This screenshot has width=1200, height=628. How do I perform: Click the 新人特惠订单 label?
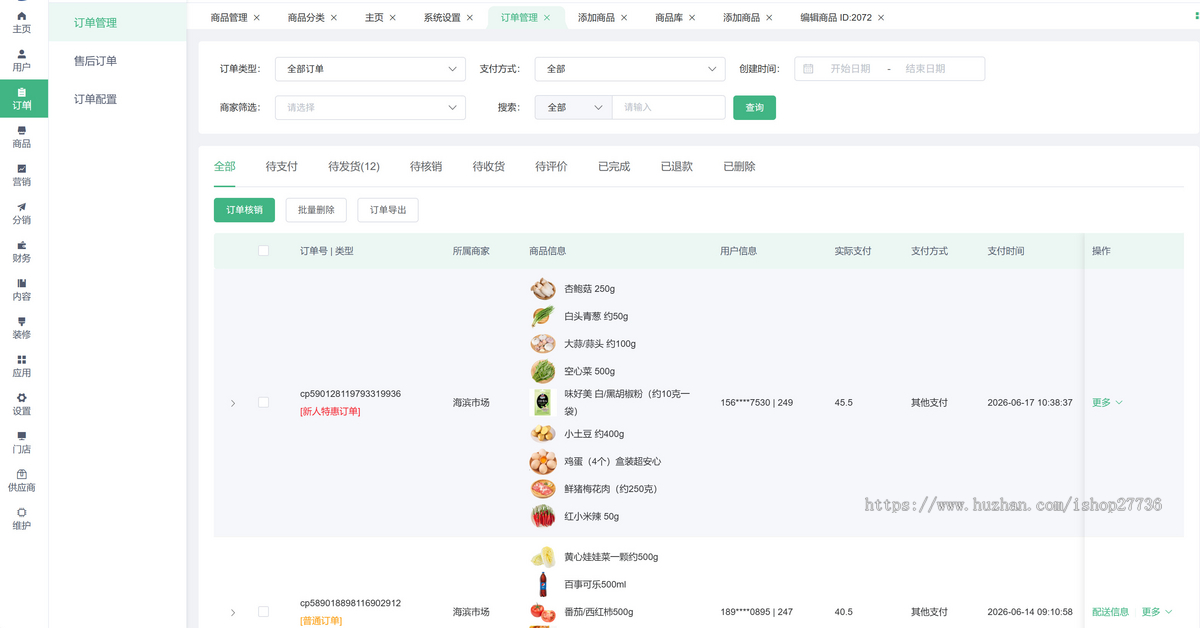330,411
